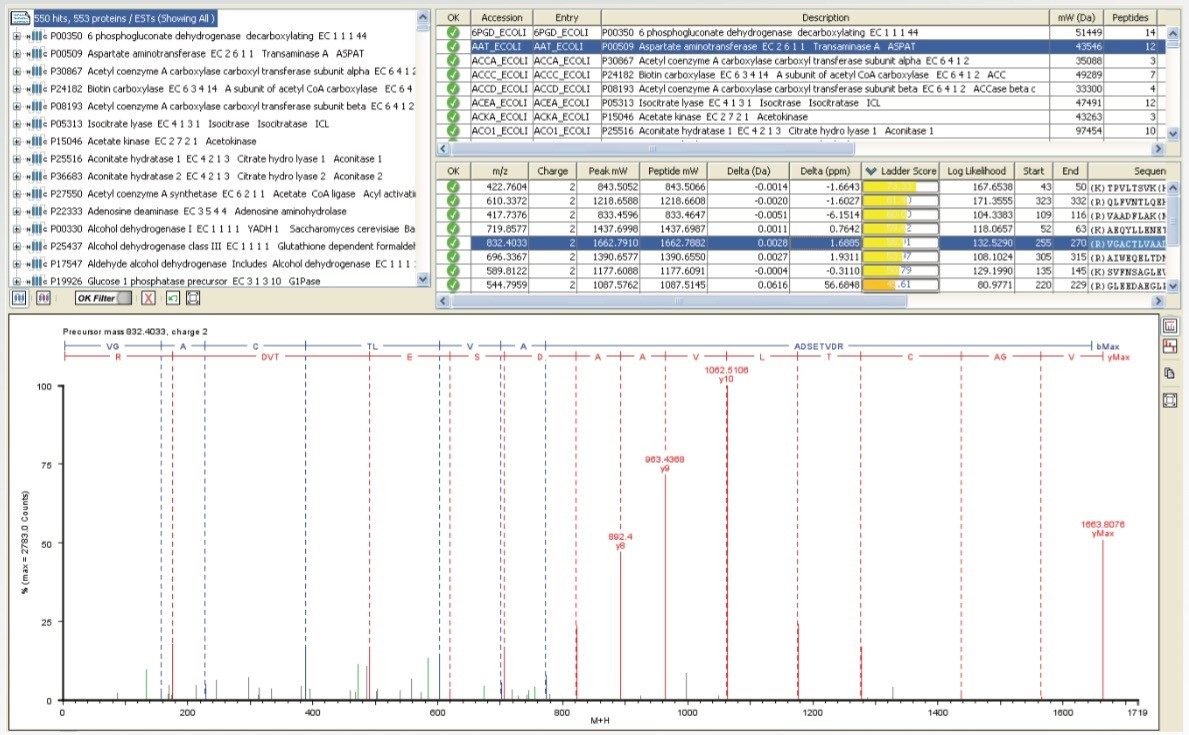This screenshot has height=735, width=1189.
Task: Expand the P25437 Alcohol dehydrogenase class III node
Action: click(x=17, y=246)
